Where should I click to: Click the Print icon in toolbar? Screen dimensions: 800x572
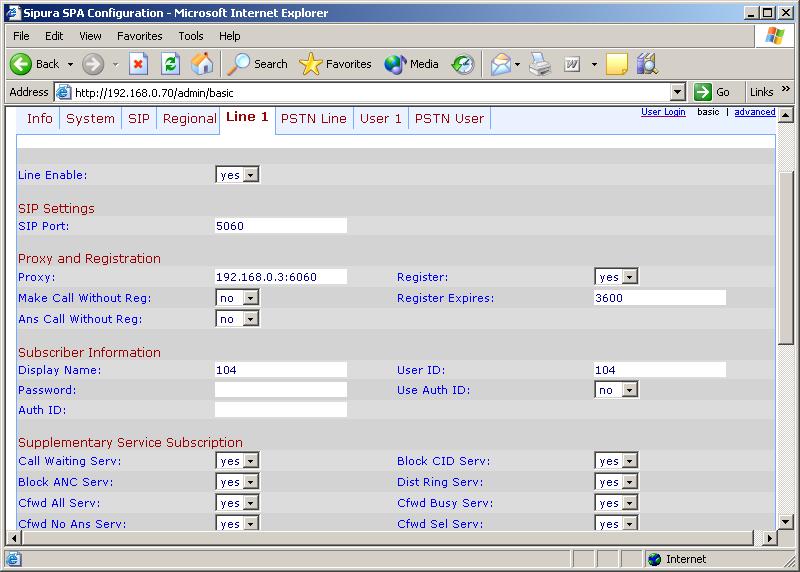tap(540, 64)
